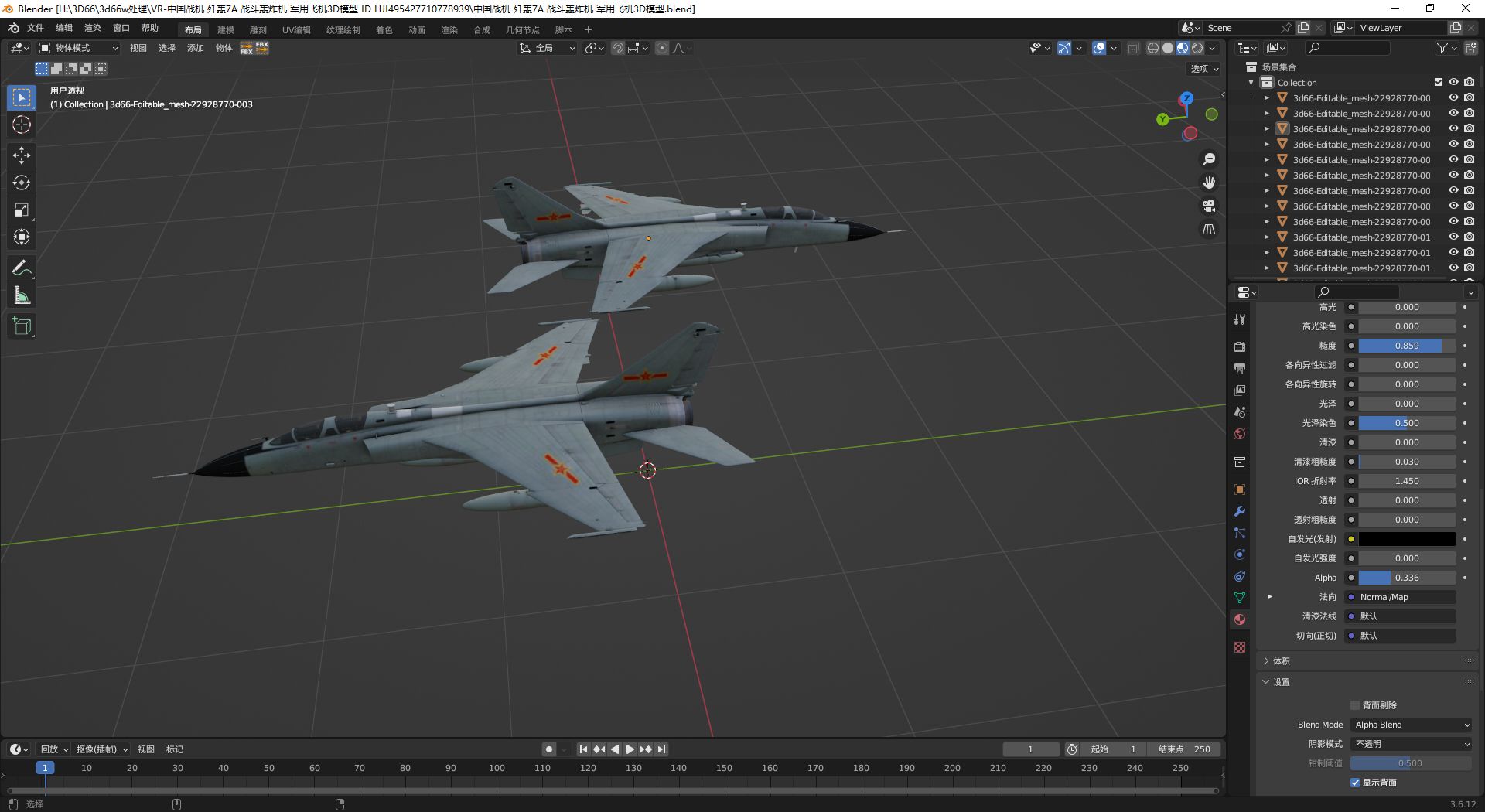The height and width of the screenshot is (812, 1485).
Task: Pick the Annotate pencil tool
Action: coord(22,268)
